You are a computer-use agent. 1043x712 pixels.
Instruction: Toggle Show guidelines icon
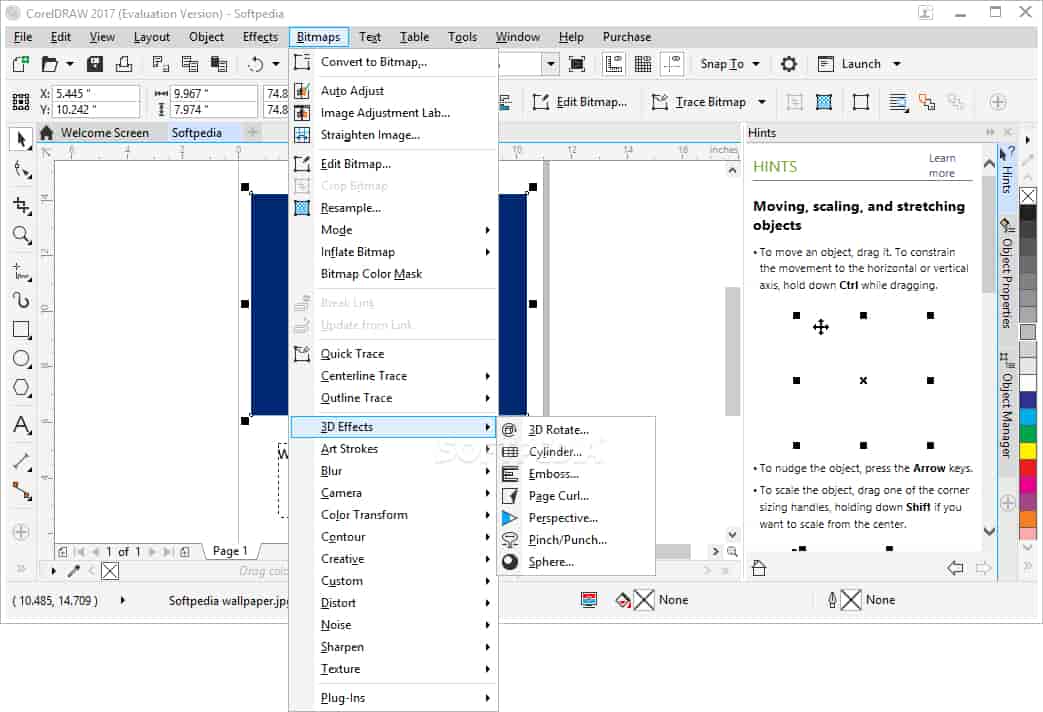click(x=672, y=64)
